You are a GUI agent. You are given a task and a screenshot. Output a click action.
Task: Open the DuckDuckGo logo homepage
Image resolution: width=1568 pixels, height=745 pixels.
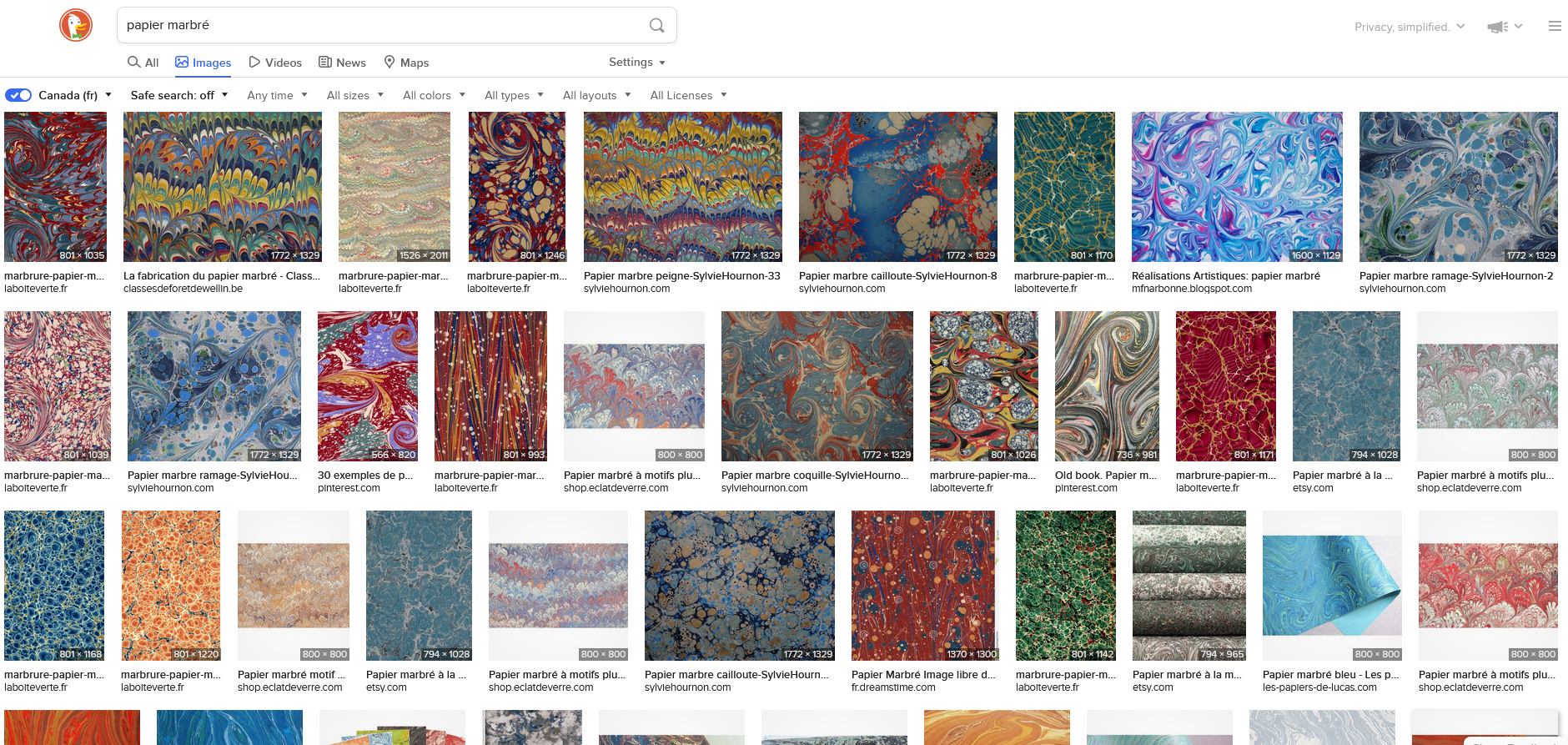click(x=76, y=25)
